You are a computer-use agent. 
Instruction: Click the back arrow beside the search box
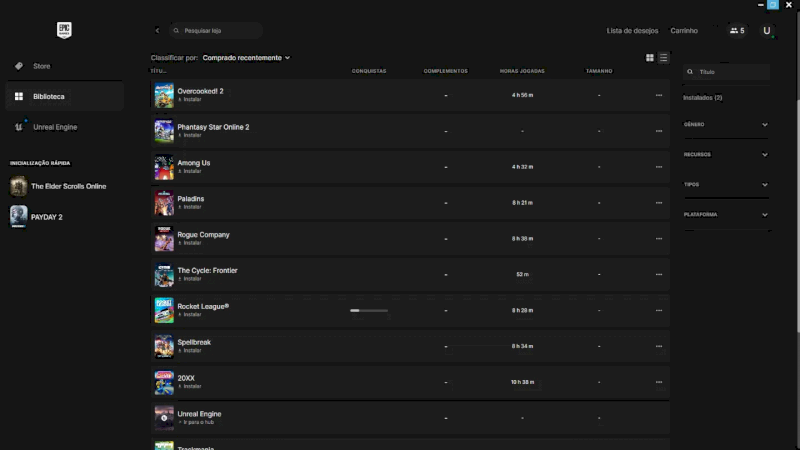pyautogui.click(x=157, y=31)
